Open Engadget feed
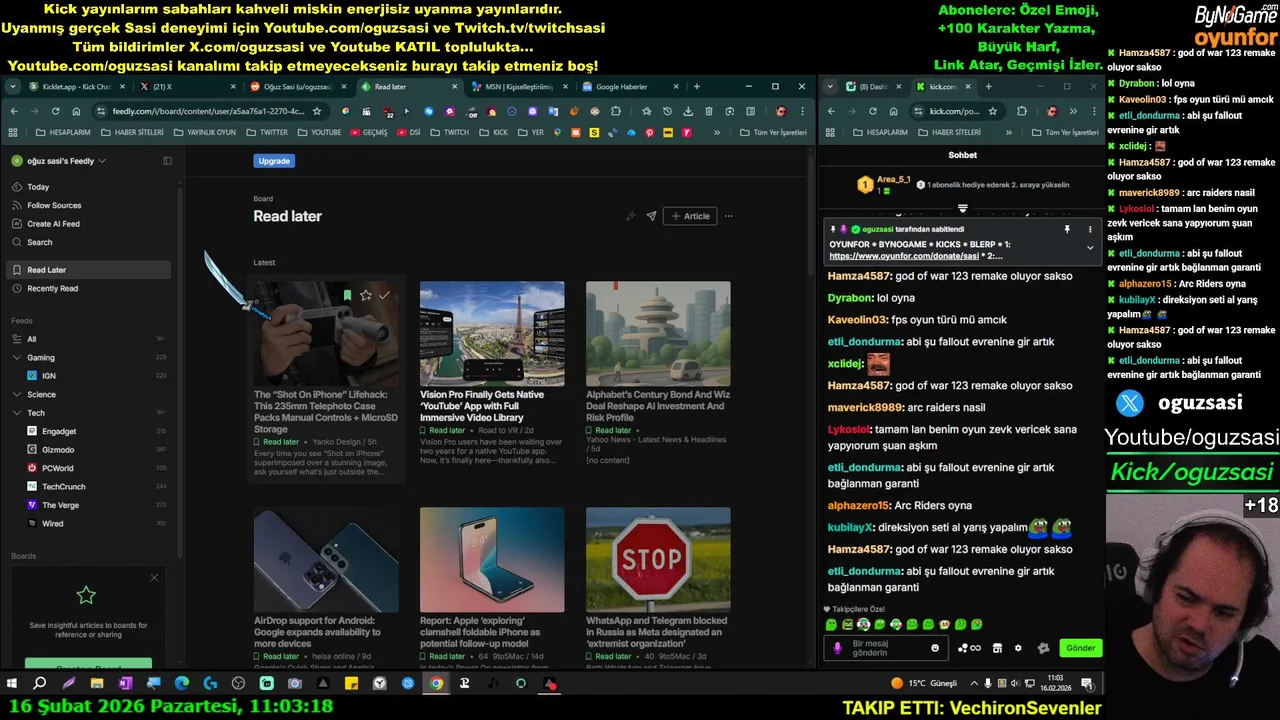This screenshot has width=1280, height=720. coord(88,431)
